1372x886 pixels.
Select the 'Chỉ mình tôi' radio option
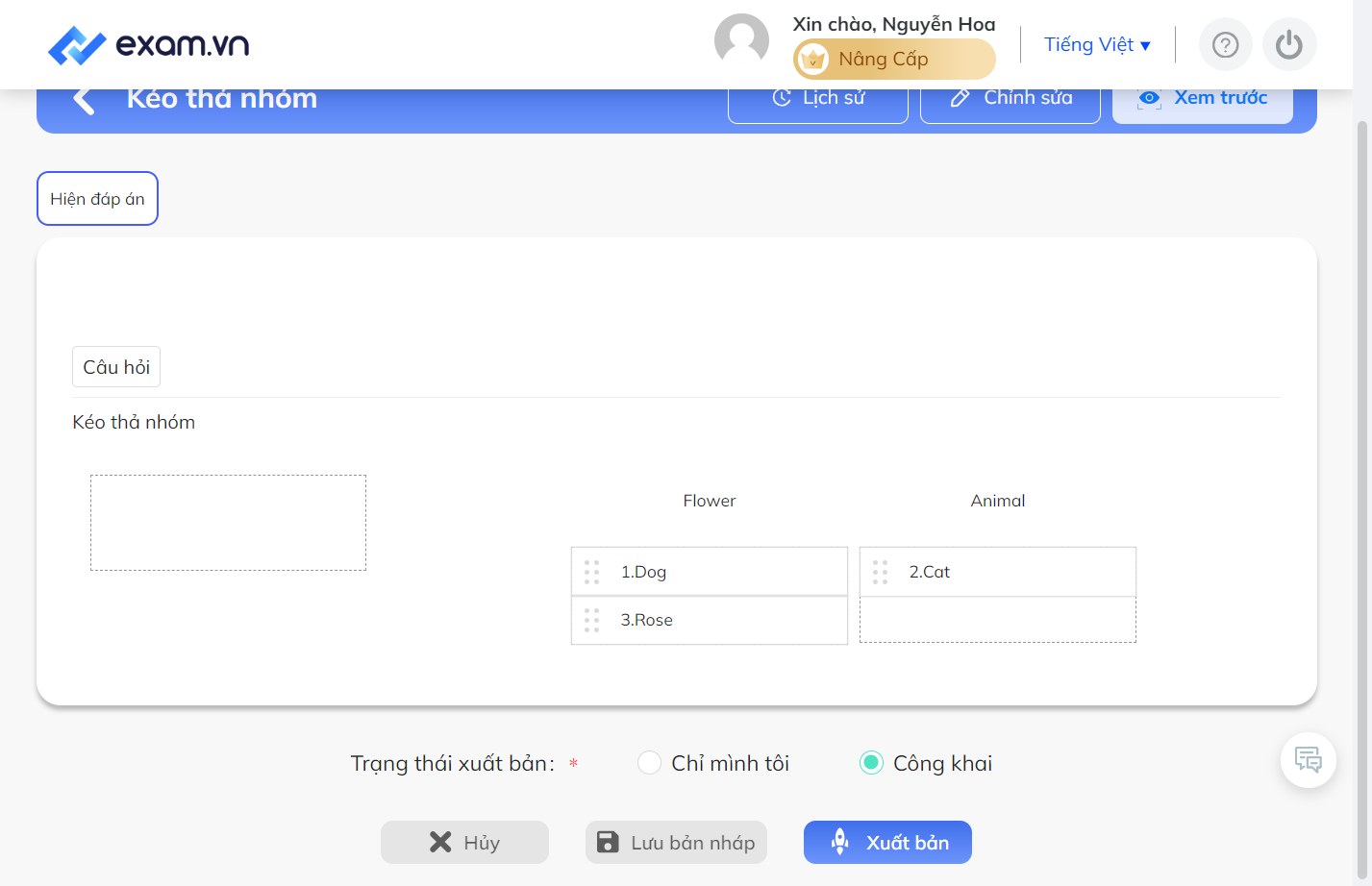click(x=649, y=763)
